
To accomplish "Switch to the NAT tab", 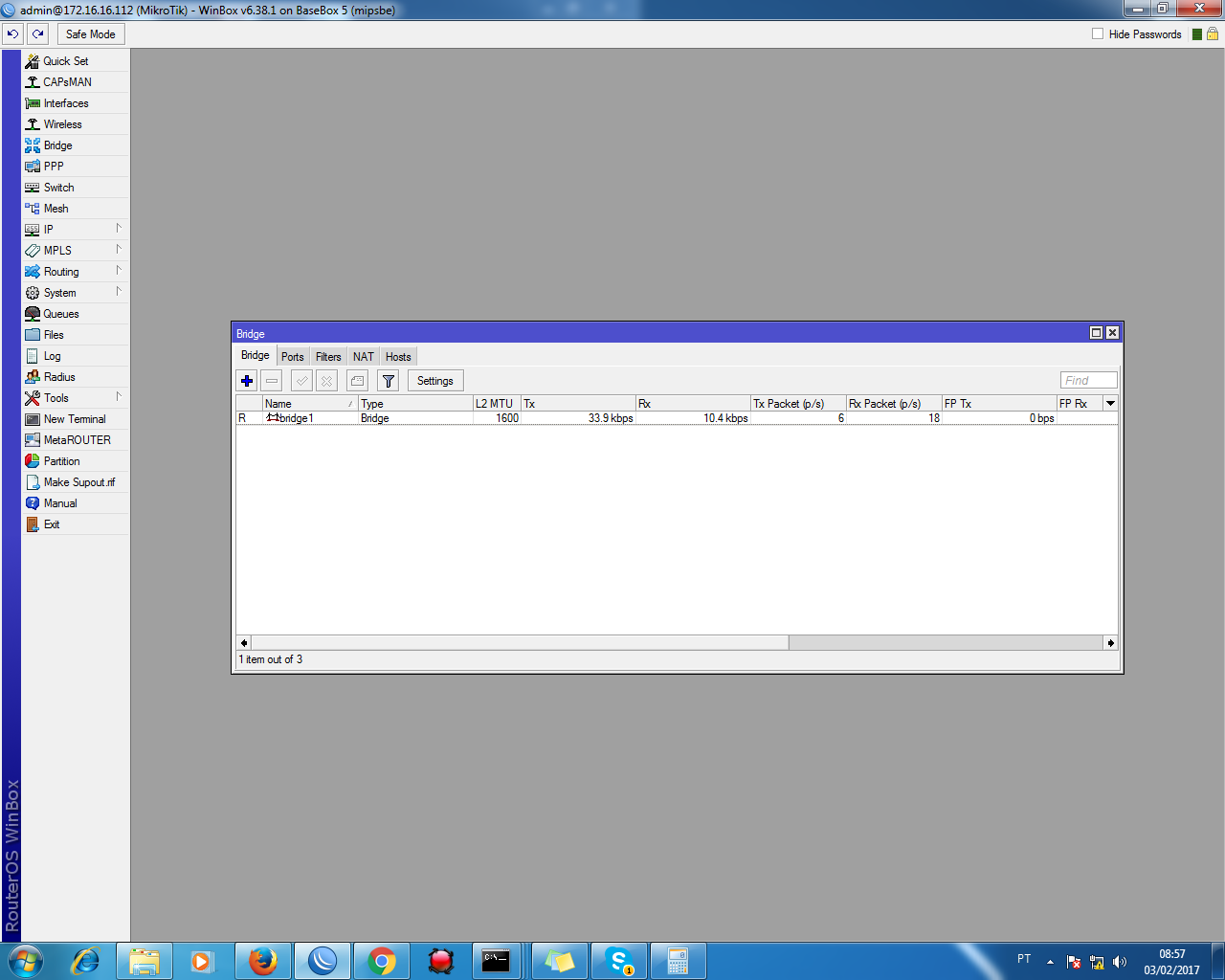I will coord(364,357).
